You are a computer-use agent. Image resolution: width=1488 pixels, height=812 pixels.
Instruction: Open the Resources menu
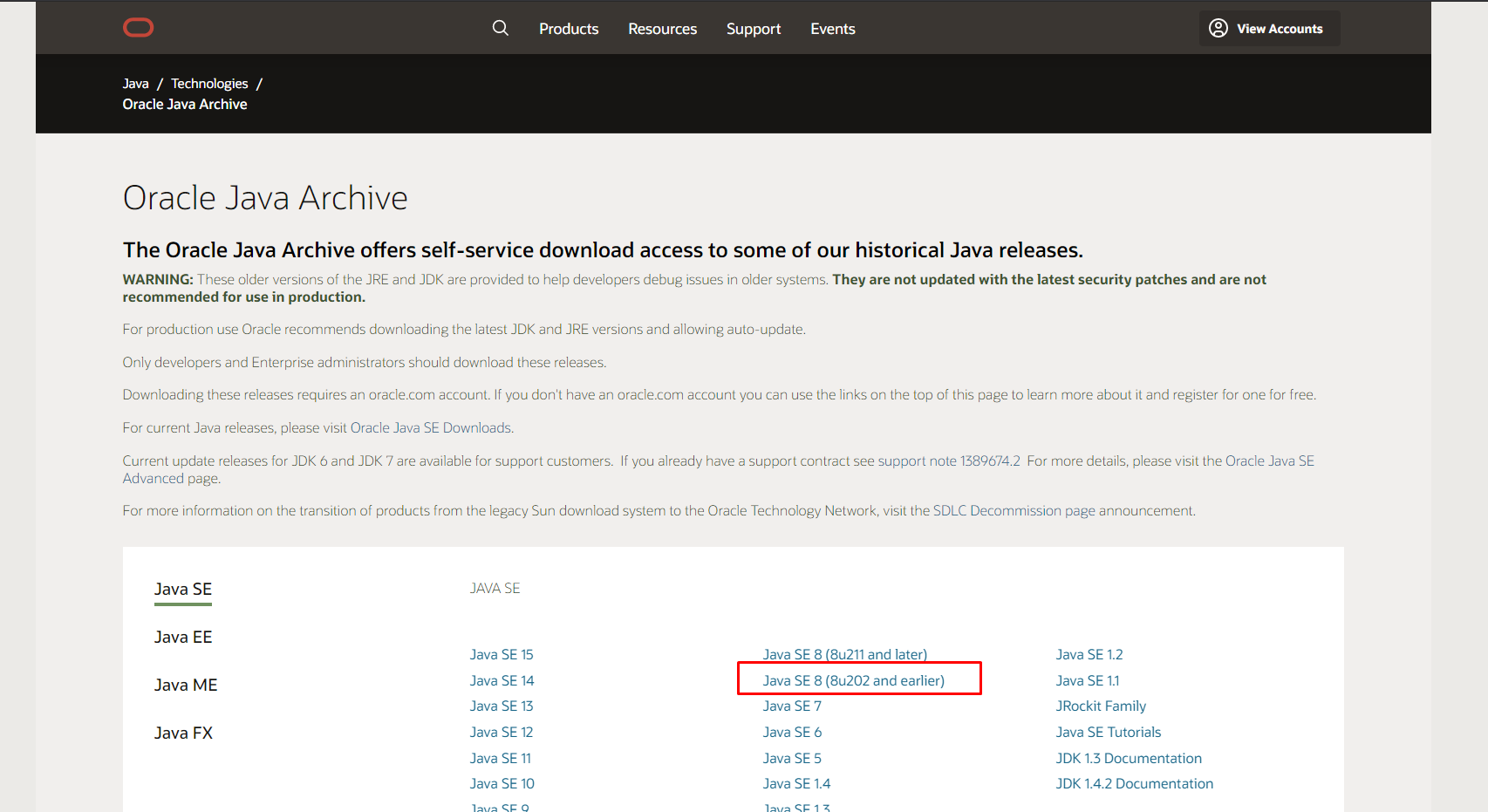(x=663, y=29)
